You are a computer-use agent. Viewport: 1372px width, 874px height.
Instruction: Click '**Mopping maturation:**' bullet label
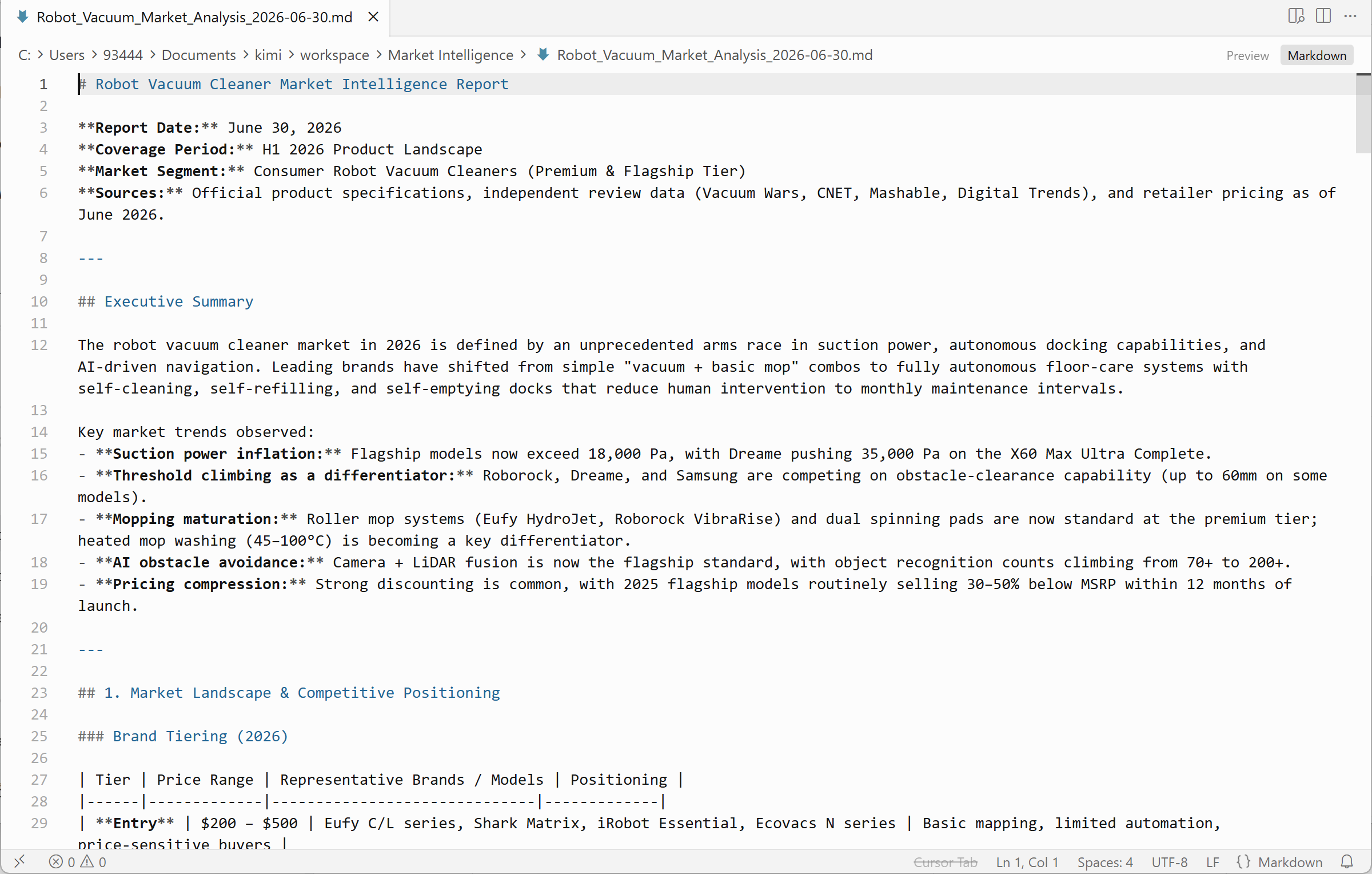coord(197,519)
